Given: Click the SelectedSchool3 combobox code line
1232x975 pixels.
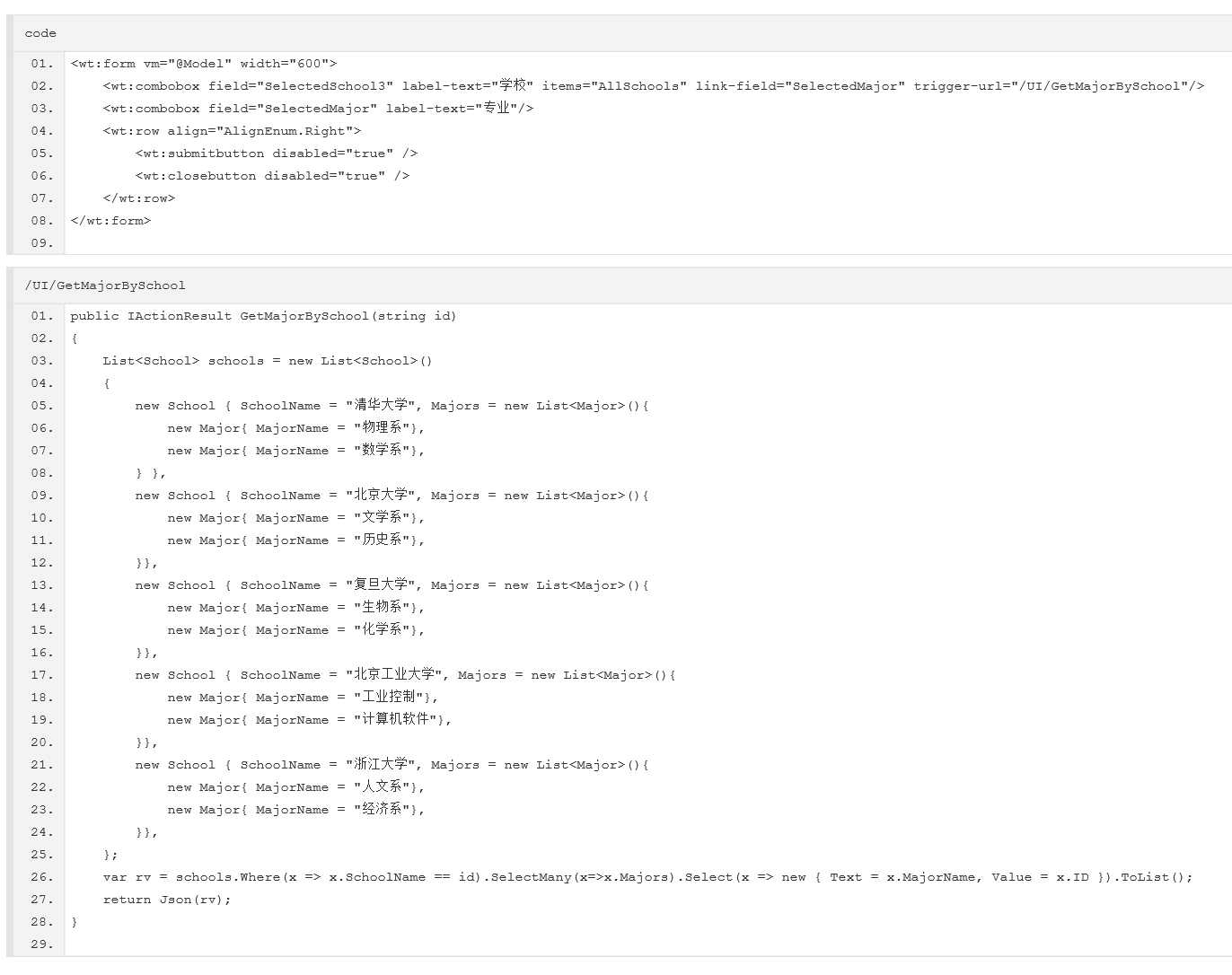Looking at the screenshot, I should pos(653,86).
